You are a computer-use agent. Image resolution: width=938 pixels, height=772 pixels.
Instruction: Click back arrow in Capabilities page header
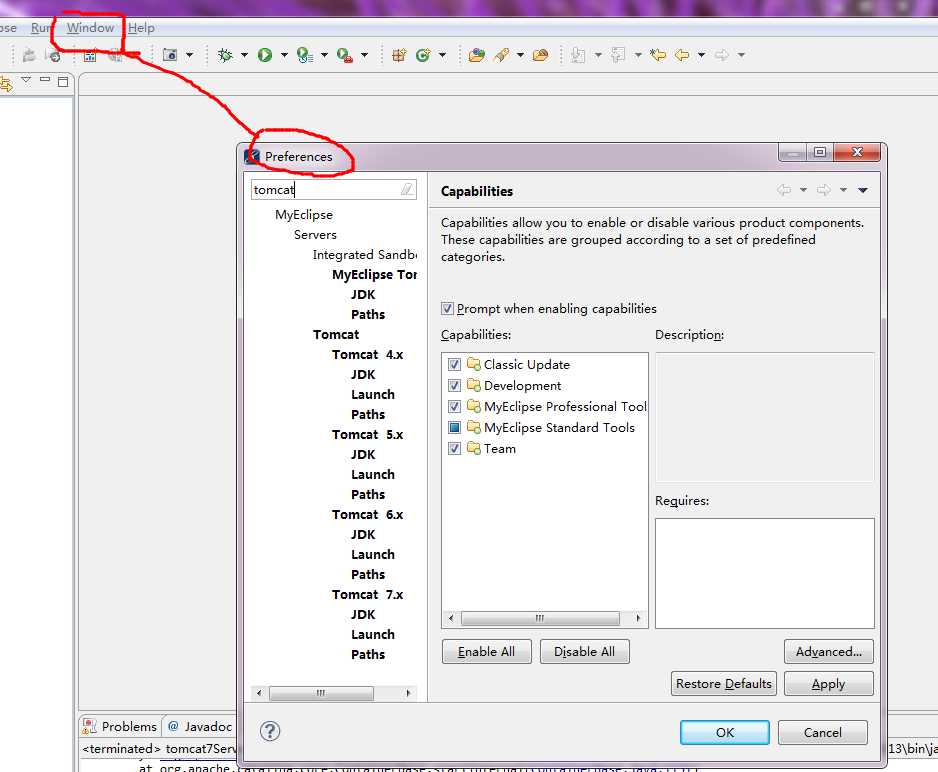pyautogui.click(x=784, y=190)
